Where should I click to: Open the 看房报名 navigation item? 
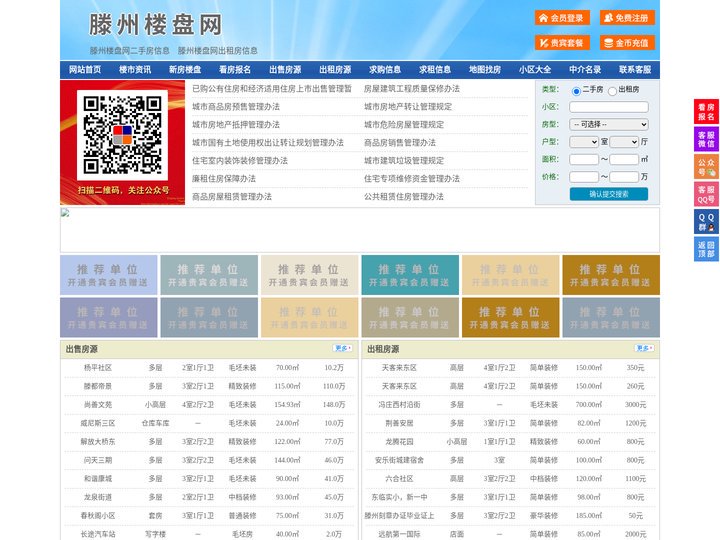tap(235, 70)
